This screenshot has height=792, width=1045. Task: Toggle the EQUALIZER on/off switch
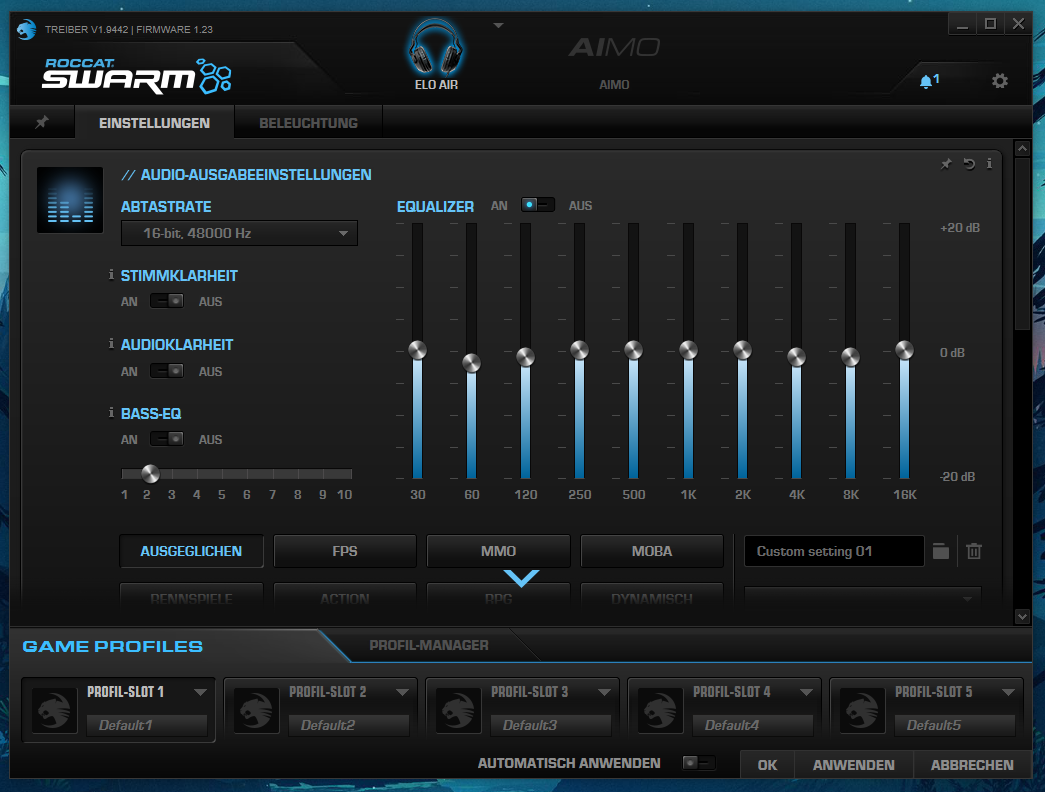coord(537,205)
